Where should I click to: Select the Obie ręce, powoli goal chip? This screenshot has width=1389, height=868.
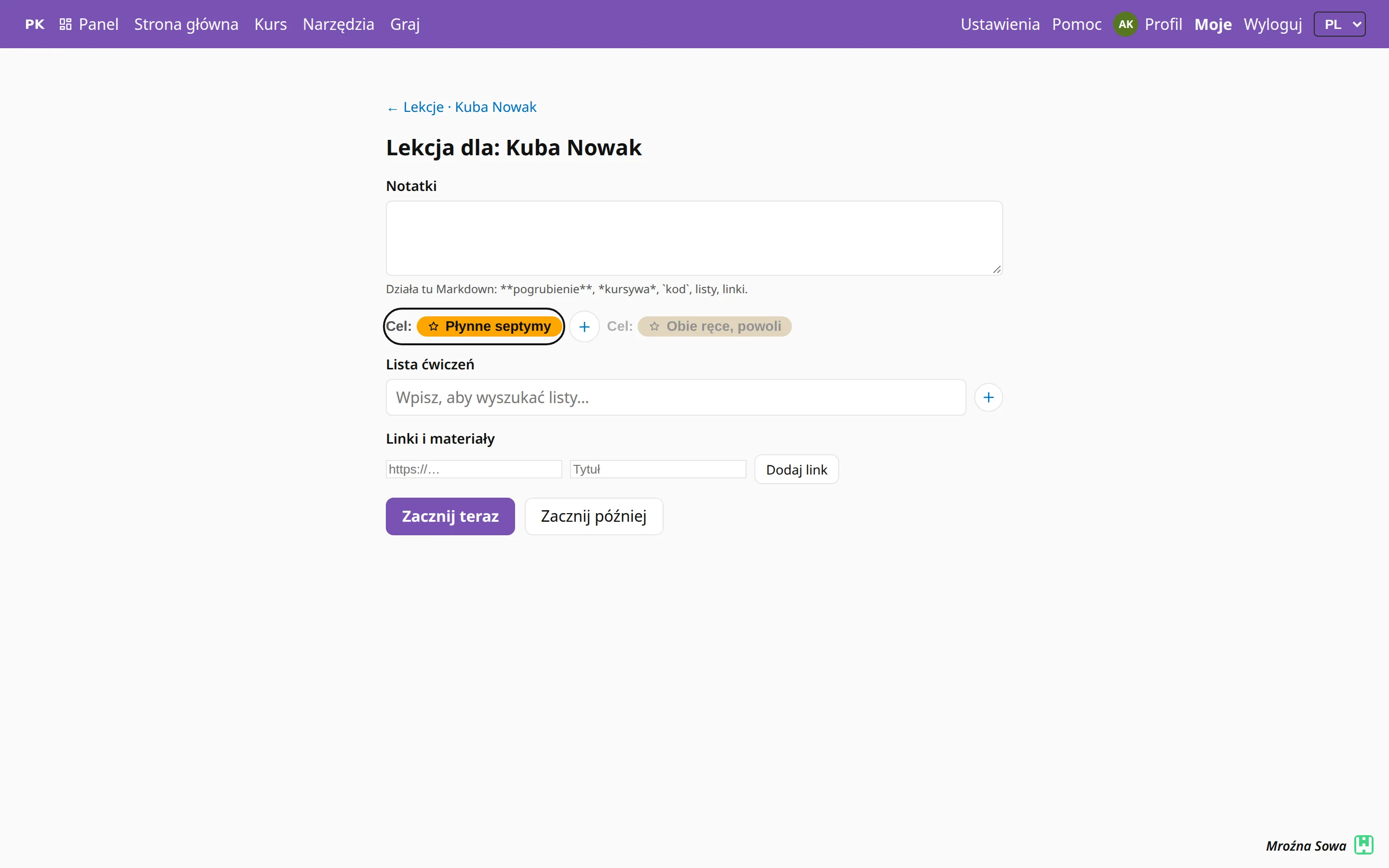tap(715, 326)
